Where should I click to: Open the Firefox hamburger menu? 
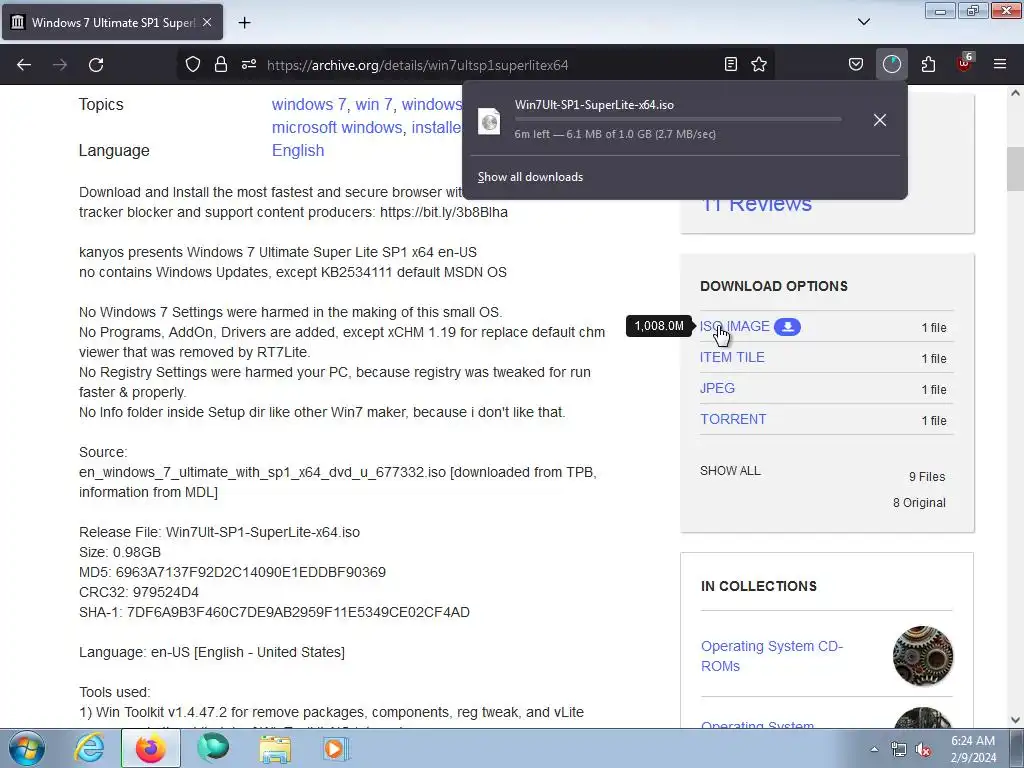[x=1000, y=64]
